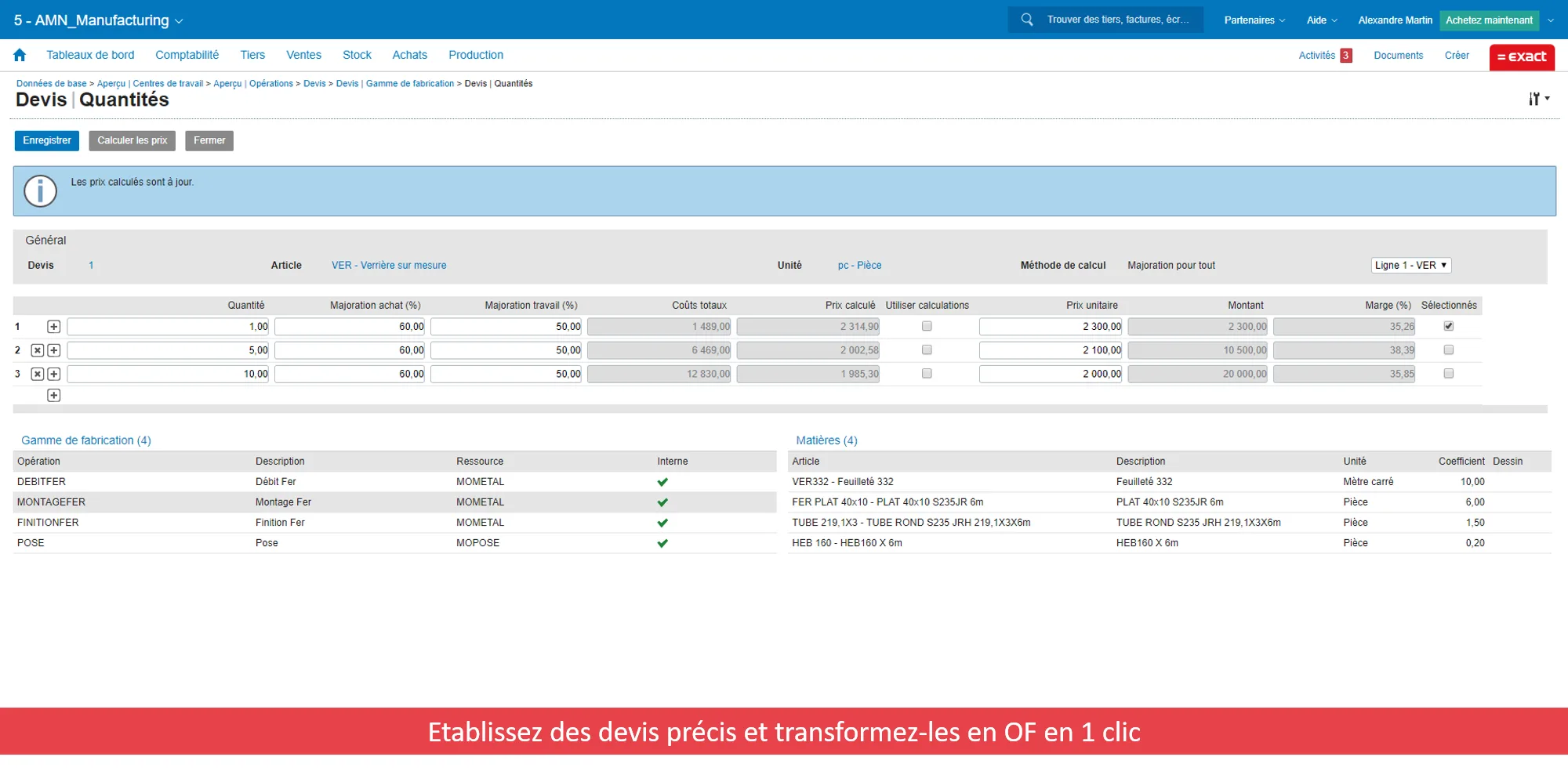Click the bottom plus icon to add new row
The height and width of the screenshot is (775, 1568).
coord(54,396)
